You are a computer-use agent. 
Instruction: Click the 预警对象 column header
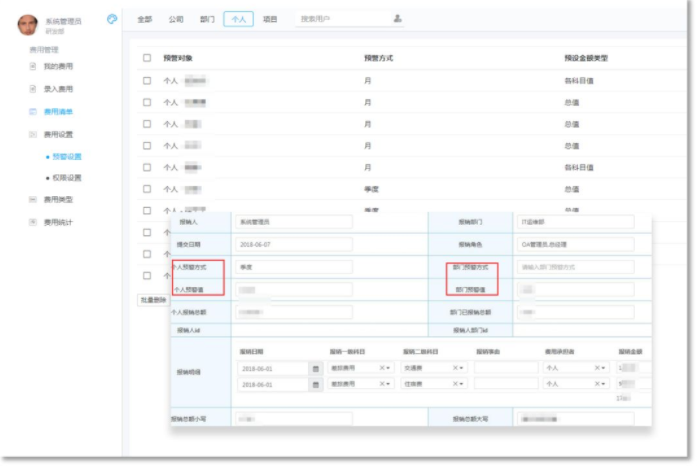[x=178, y=58]
